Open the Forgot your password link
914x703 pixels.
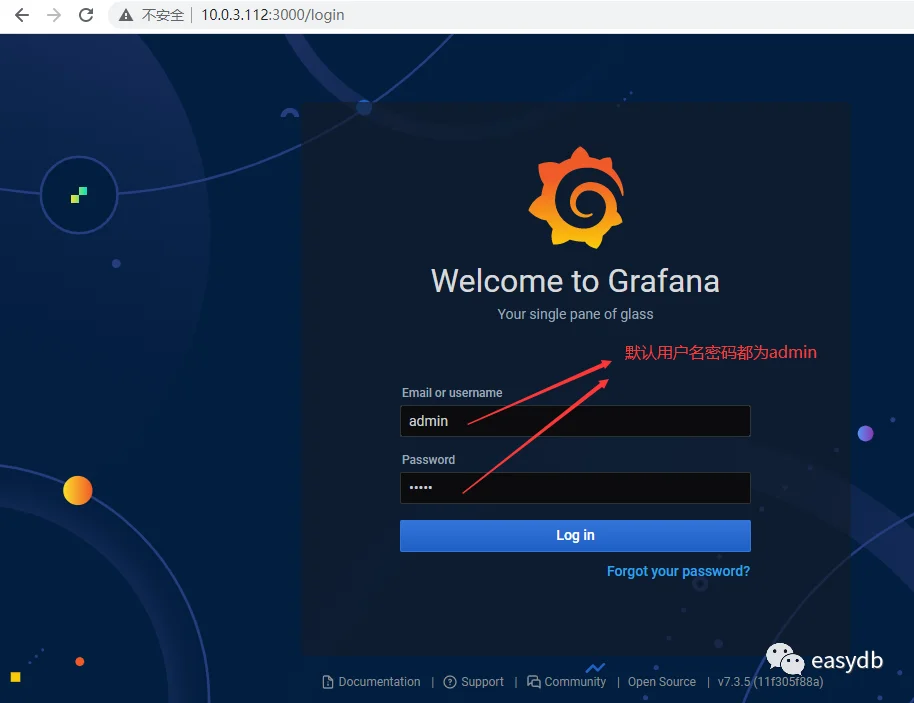[679, 571]
